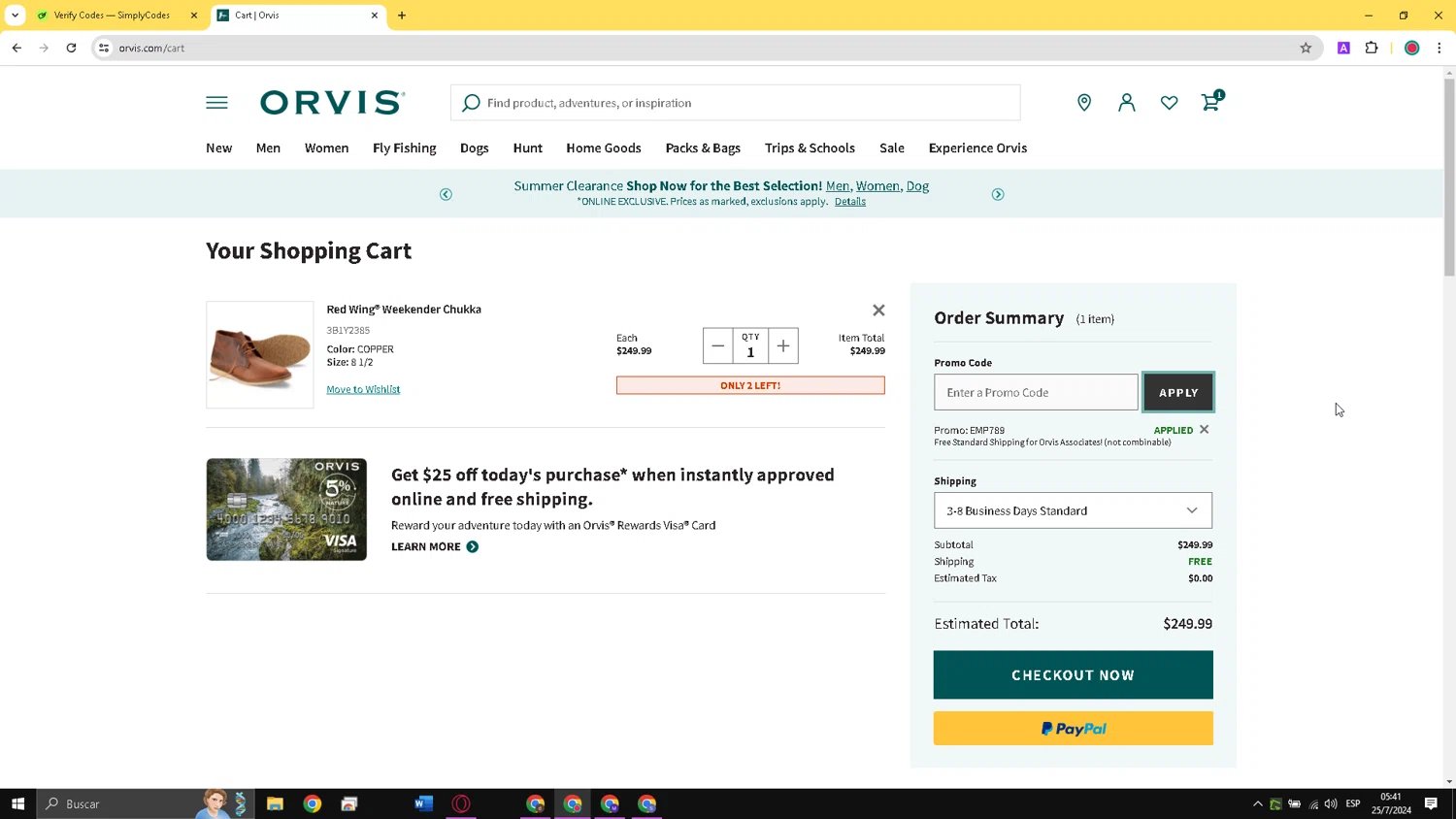Open the purple A extension icon
The image size is (1456, 819).
point(1343,48)
